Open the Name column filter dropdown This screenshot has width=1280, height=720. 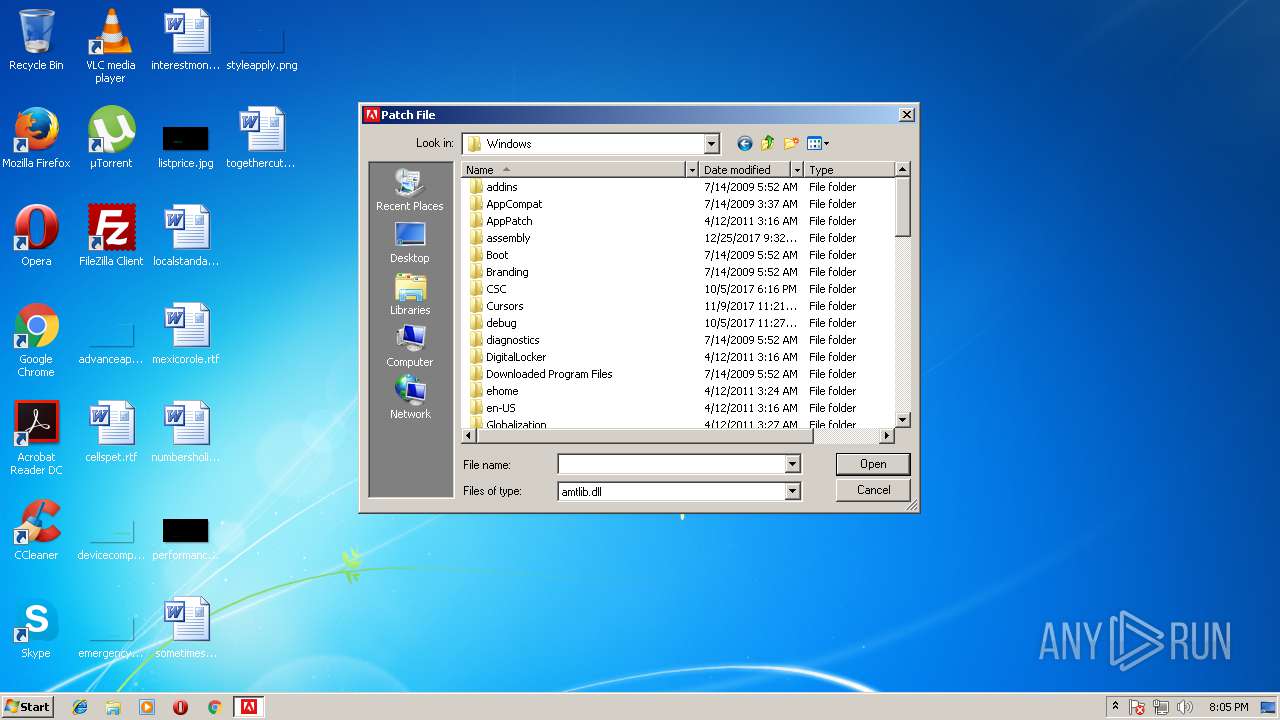click(x=691, y=170)
